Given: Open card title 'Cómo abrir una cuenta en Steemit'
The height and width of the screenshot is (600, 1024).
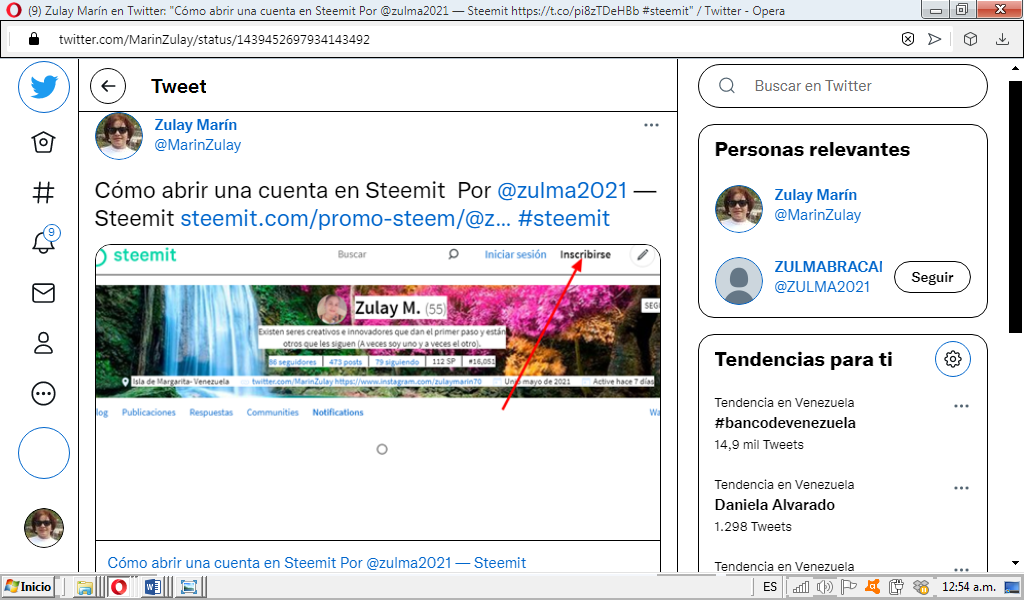Looking at the screenshot, I should [x=317, y=563].
